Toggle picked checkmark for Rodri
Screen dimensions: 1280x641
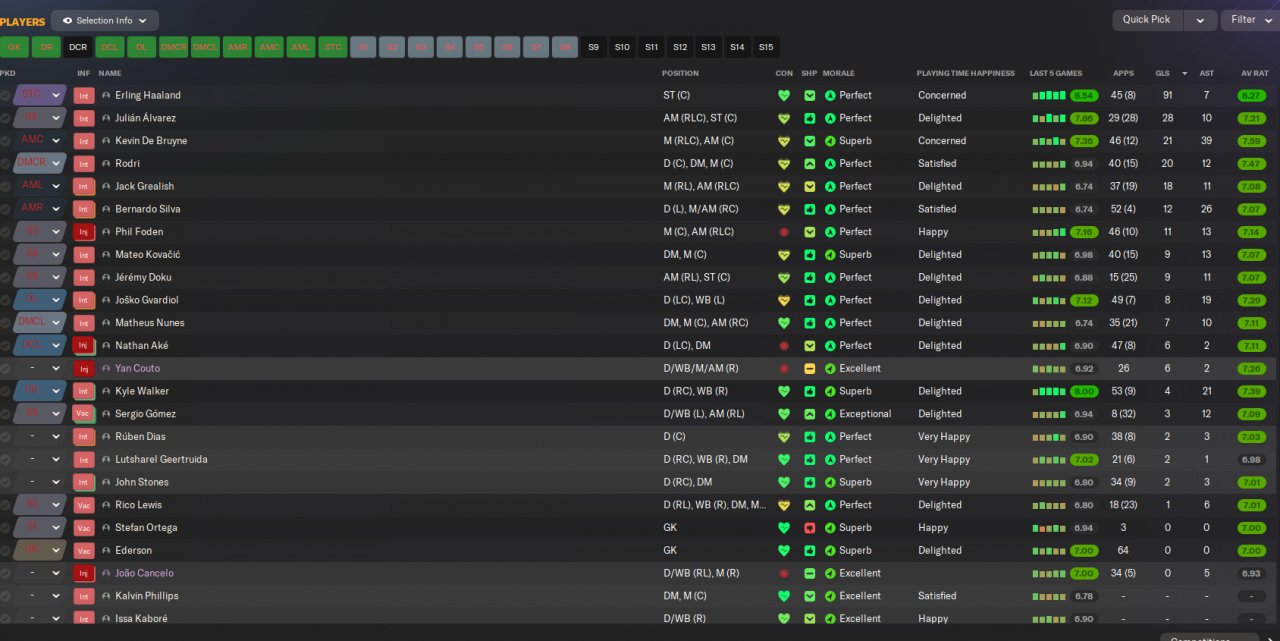5,164
